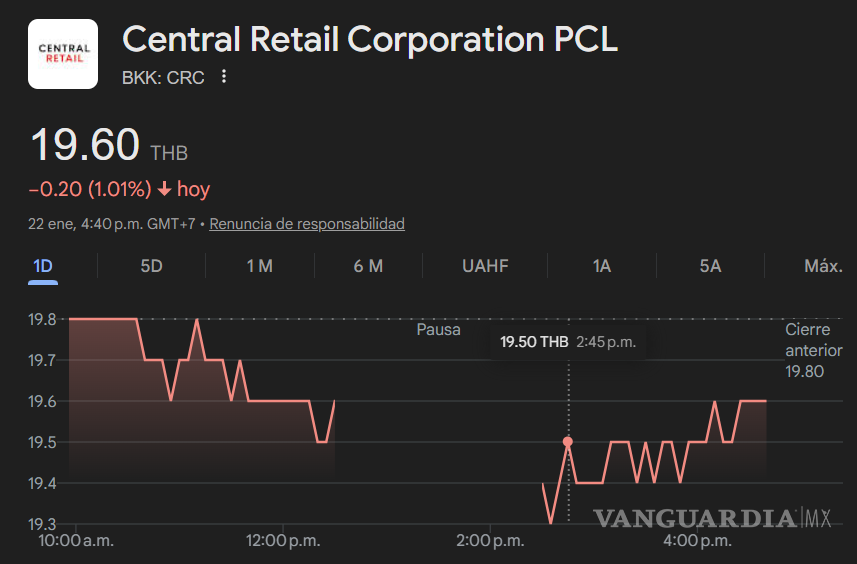Click the Pausa label on chart
Image resolution: width=857 pixels, height=564 pixels.
point(438,329)
